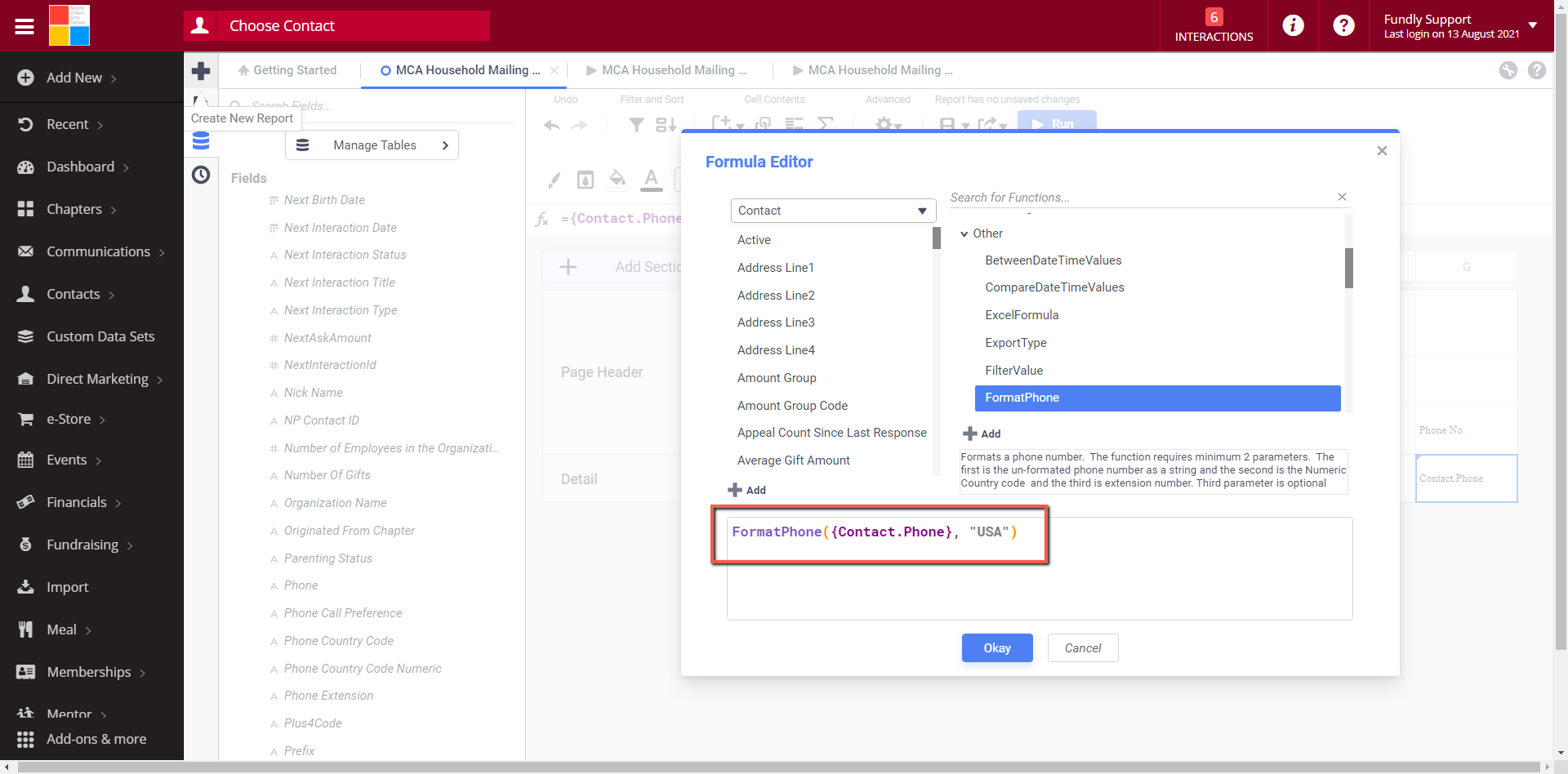
Task: Clear the function search field
Action: (x=1342, y=197)
